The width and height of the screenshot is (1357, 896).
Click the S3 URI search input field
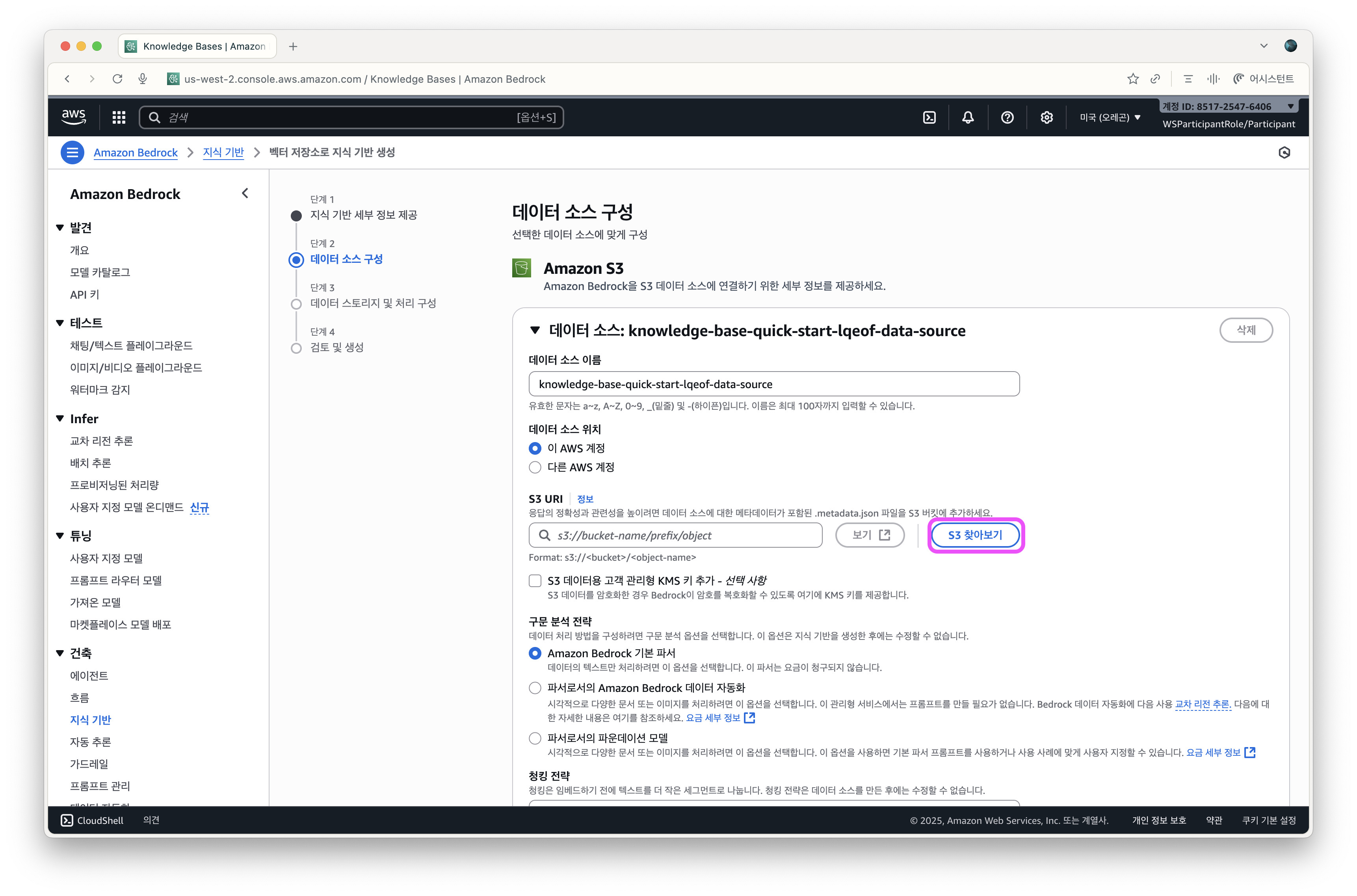[675, 535]
